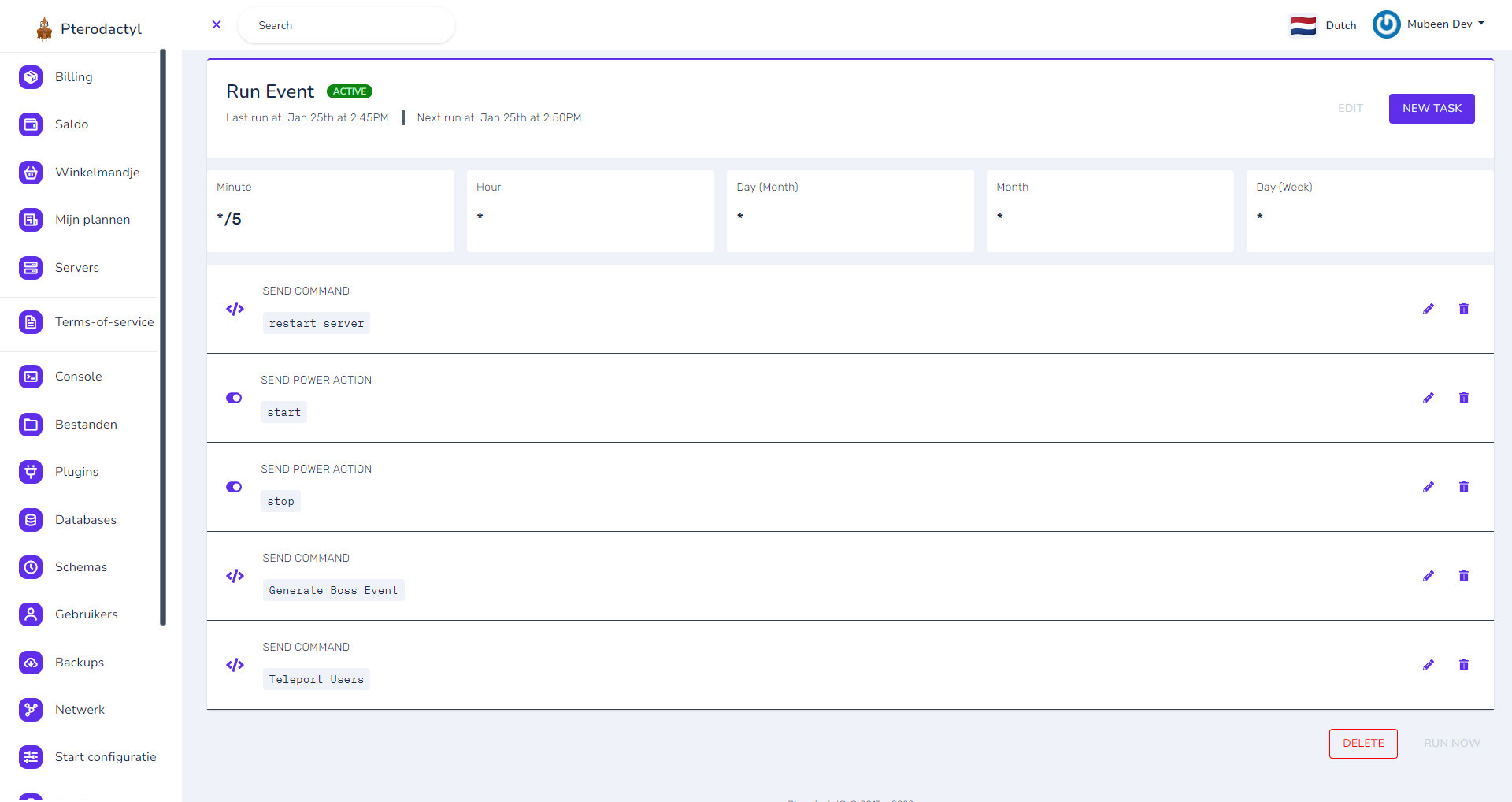Click the toggle icon beside stop power action

pyautogui.click(x=234, y=487)
